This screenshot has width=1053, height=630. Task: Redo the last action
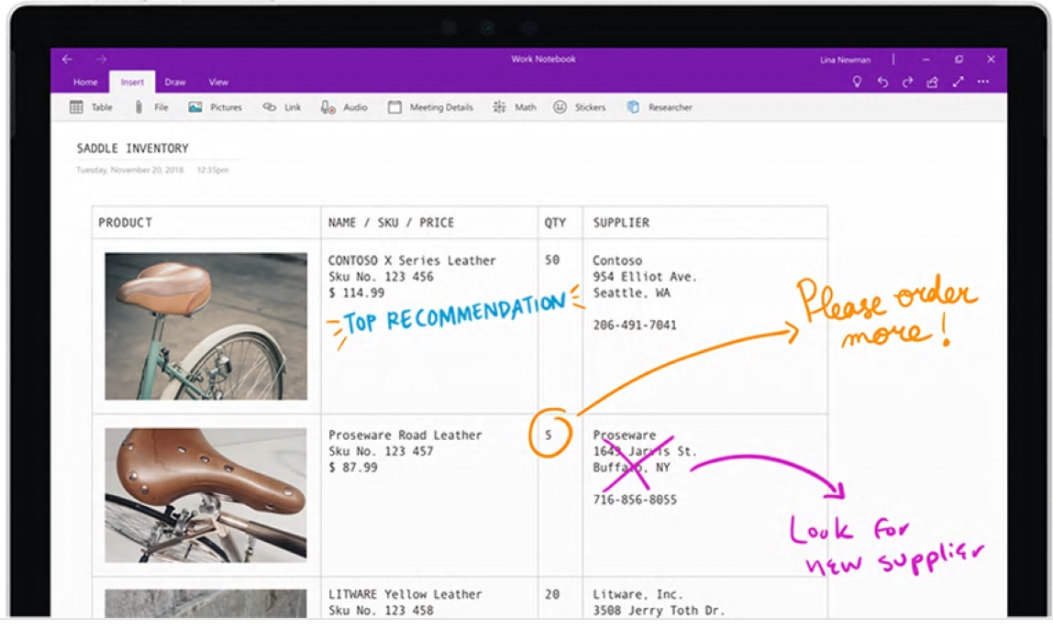(x=907, y=82)
